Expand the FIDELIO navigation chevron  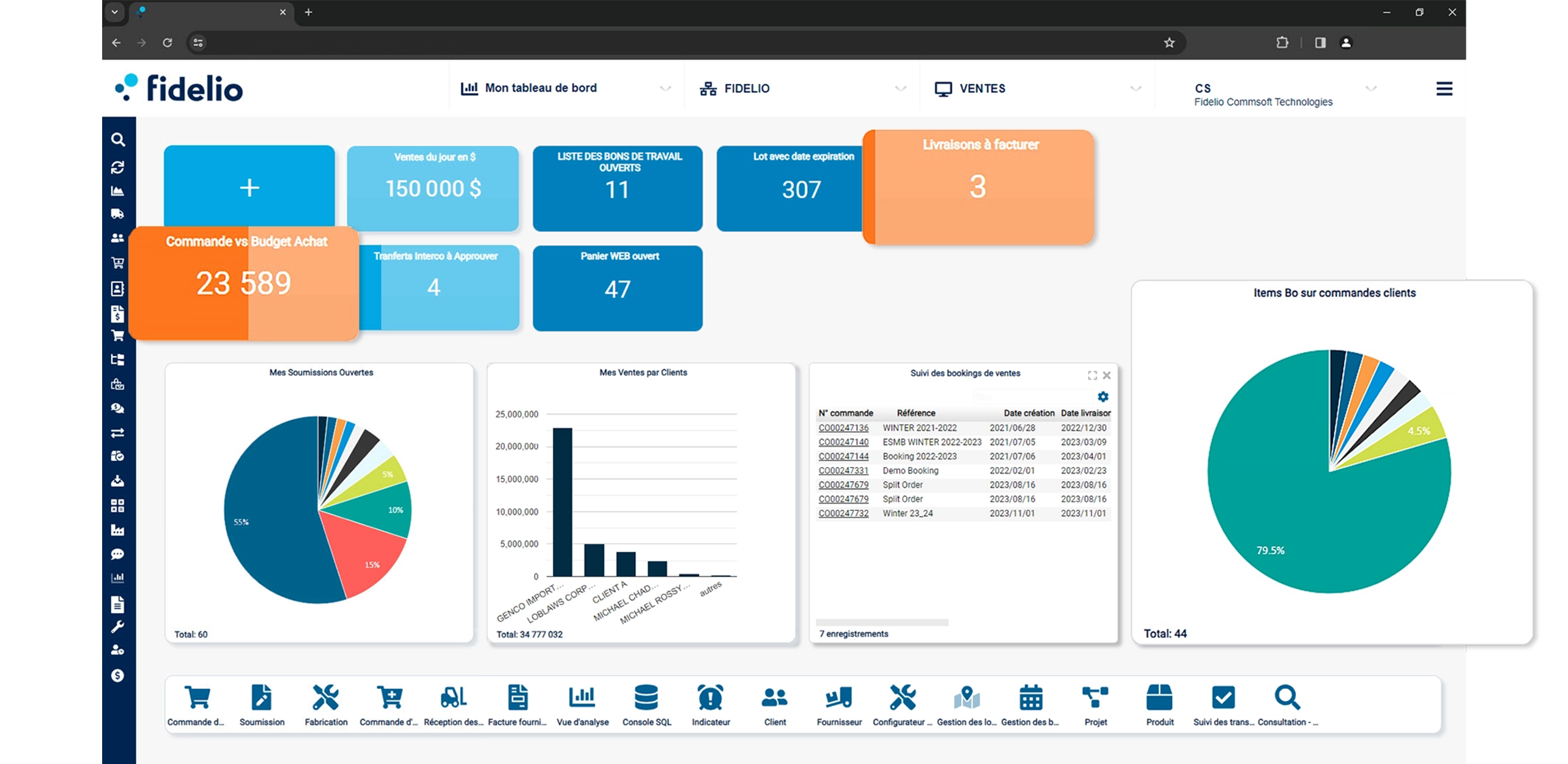(x=900, y=89)
